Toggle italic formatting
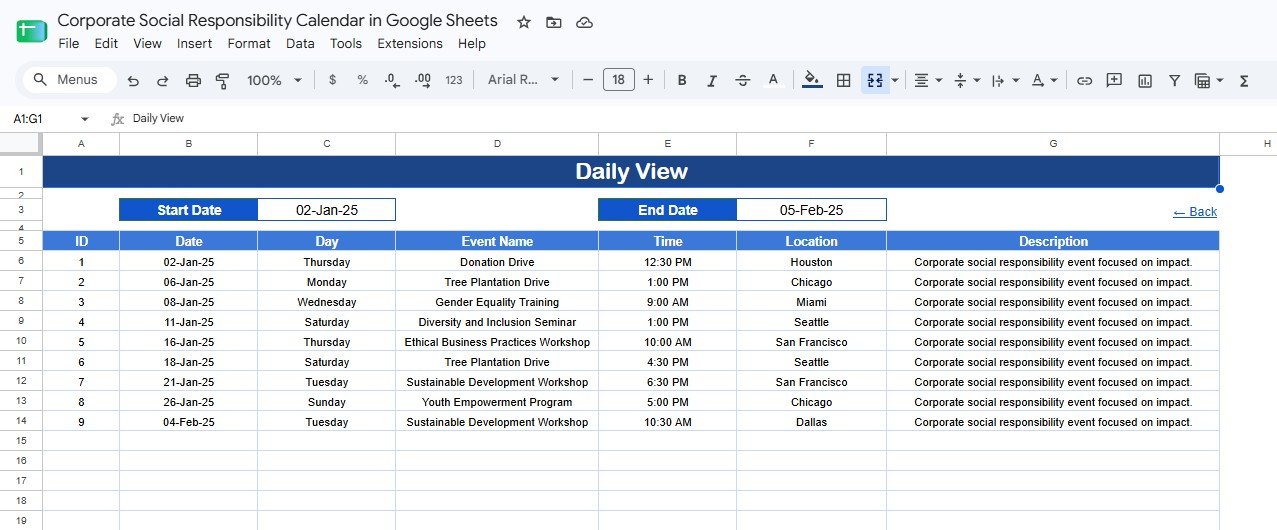The height and width of the screenshot is (530, 1277). pos(712,80)
